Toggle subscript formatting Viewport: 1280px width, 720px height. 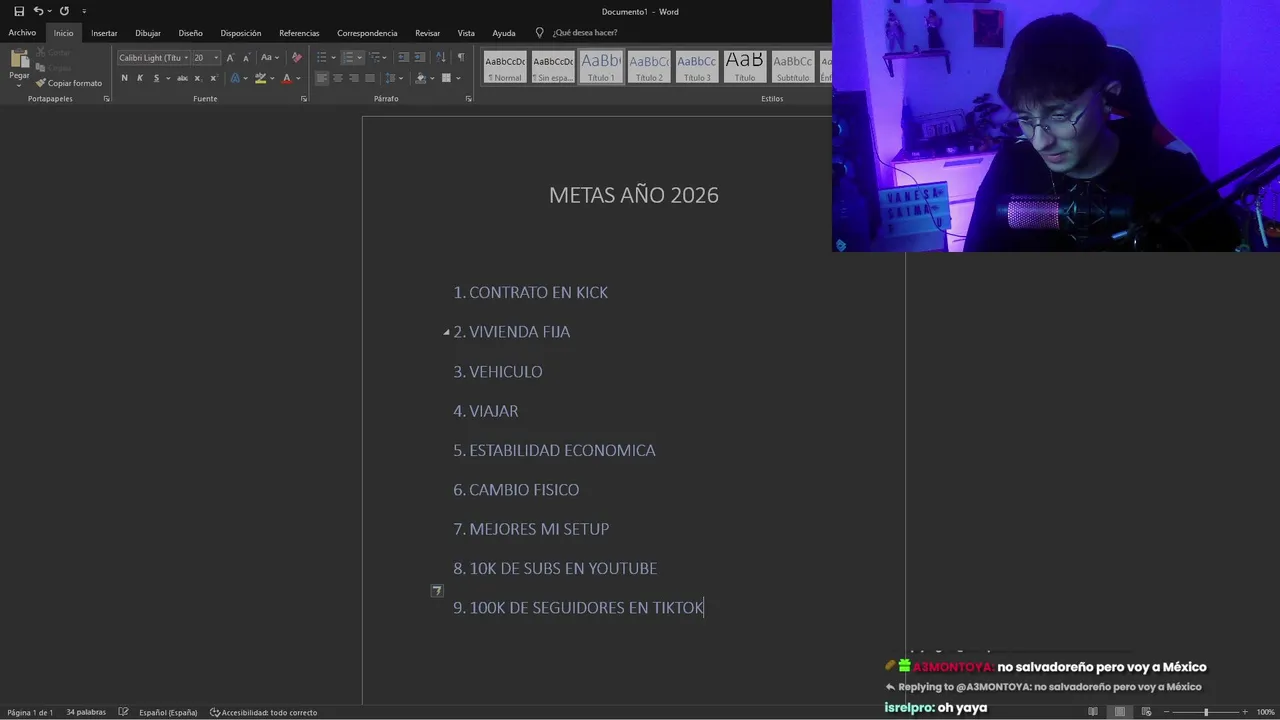(x=197, y=78)
